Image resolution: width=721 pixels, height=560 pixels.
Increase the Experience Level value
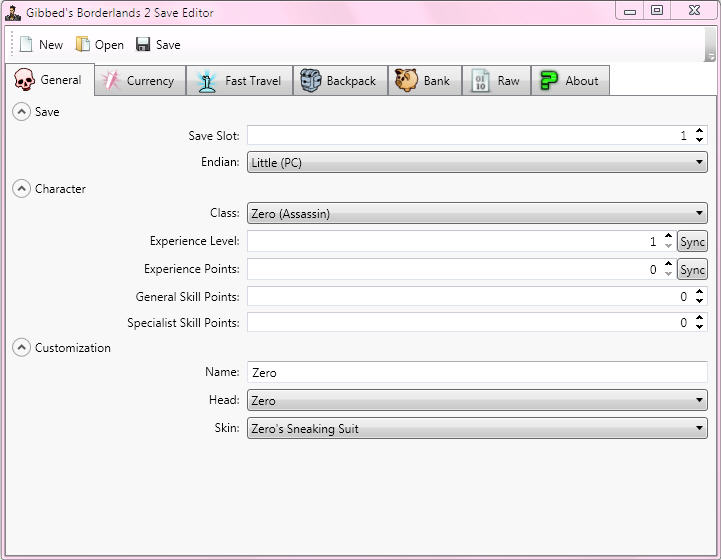pyautogui.click(x=669, y=236)
